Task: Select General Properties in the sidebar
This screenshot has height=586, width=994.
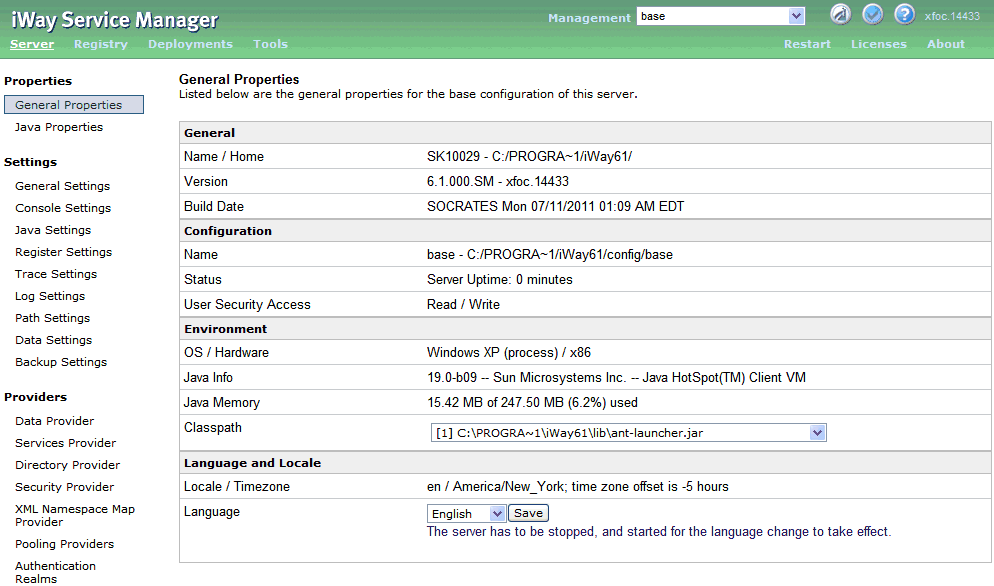Action: click(74, 105)
